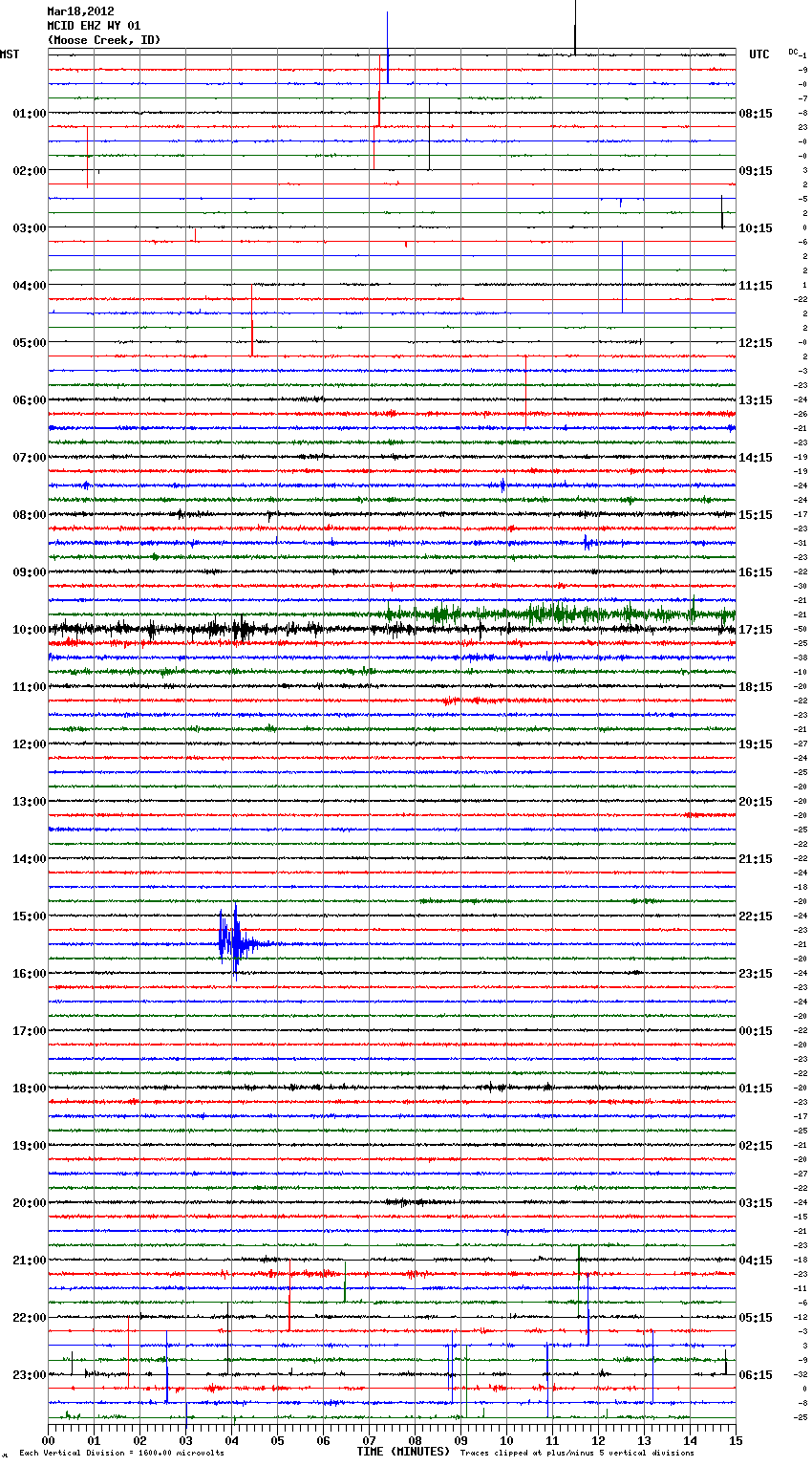Select the 08:00 MST time label
812x1466 pixels.
click(30, 515)
